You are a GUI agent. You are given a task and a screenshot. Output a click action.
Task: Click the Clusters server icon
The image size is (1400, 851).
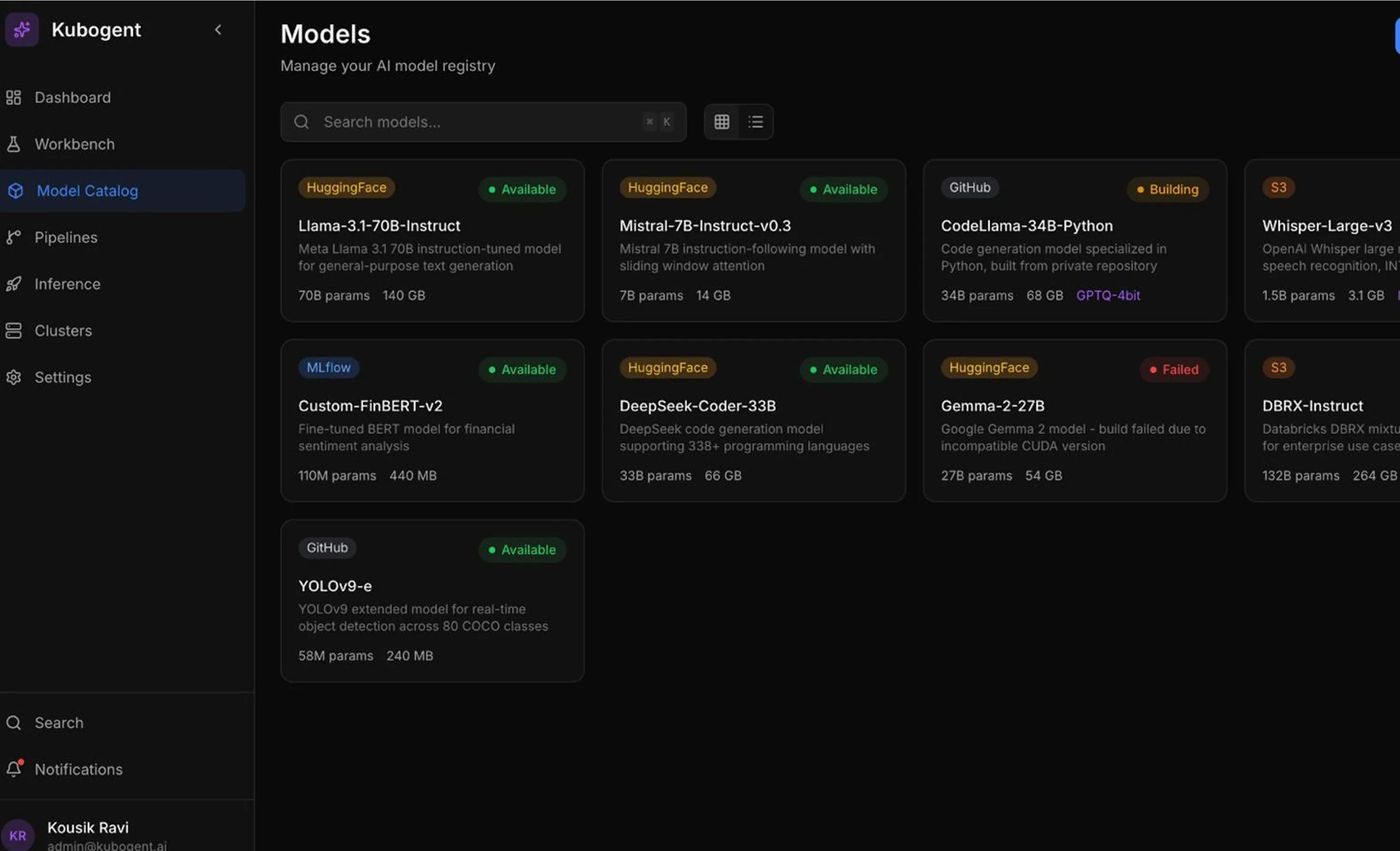(13, 330)
